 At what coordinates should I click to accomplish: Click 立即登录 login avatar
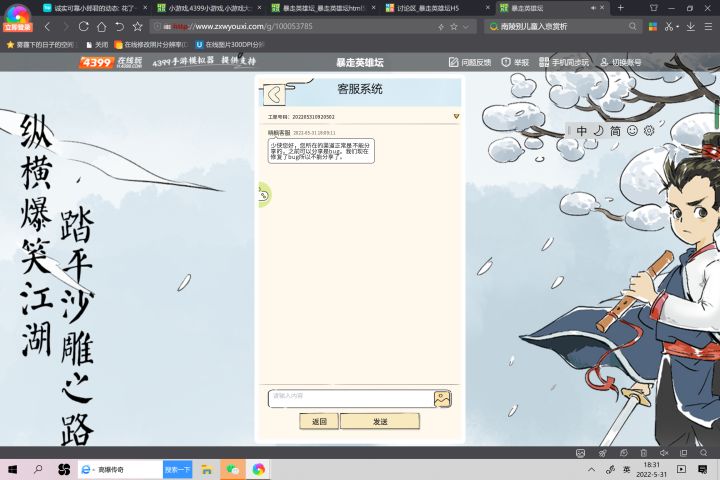[17, 17]
